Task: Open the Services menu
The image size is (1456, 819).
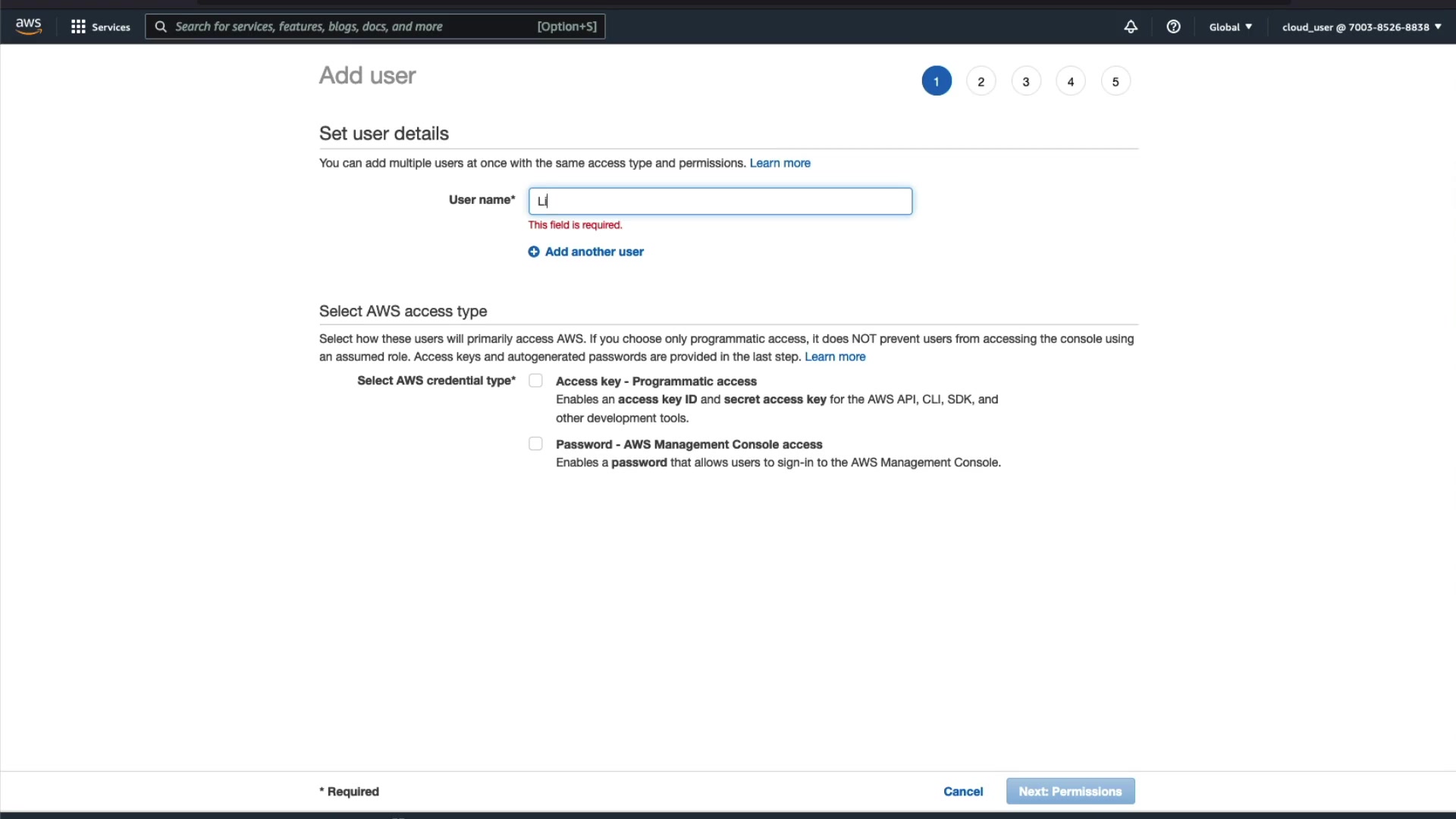Action: tap(111, 27)
